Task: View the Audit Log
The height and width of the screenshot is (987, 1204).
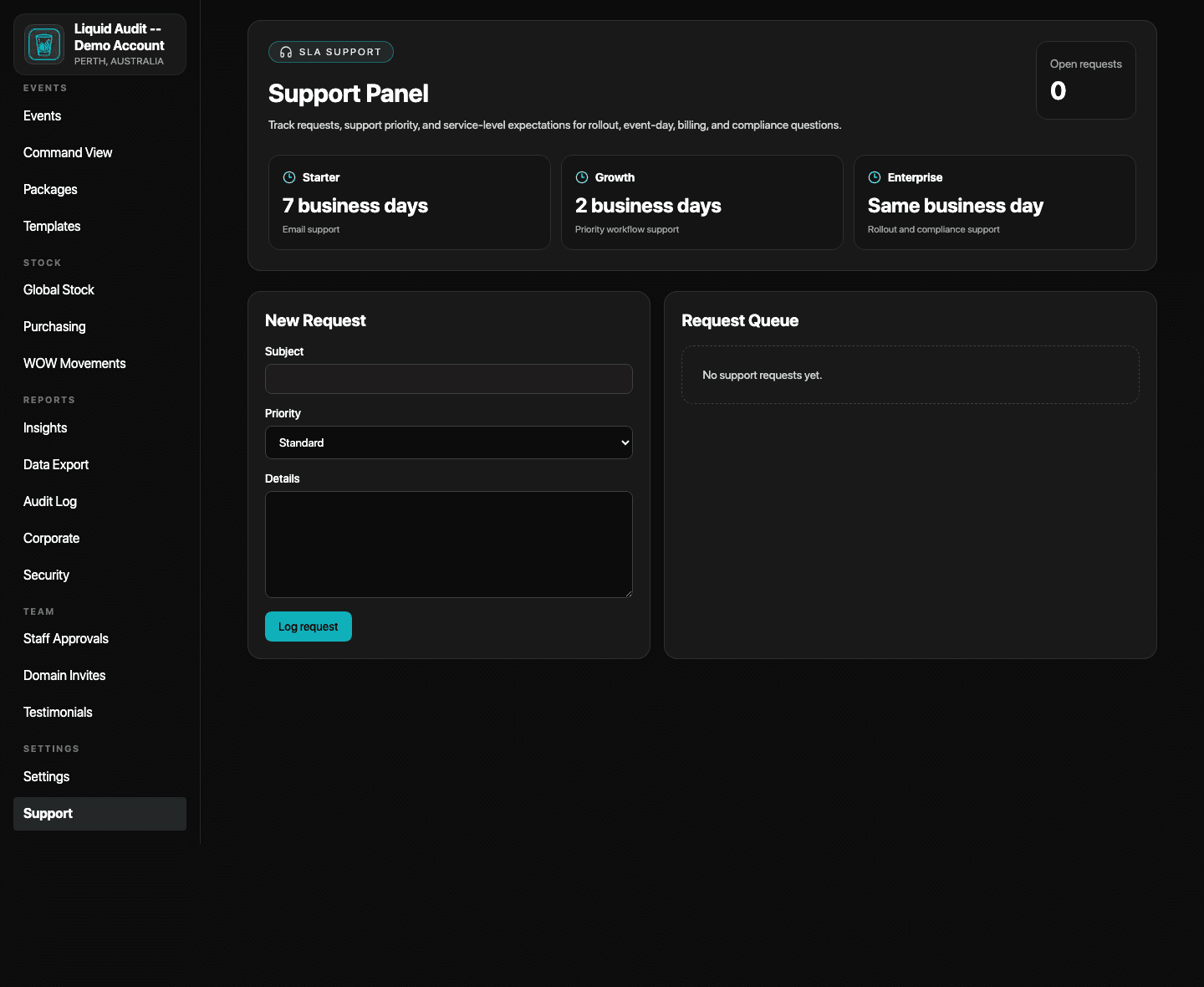Action: coord(99,502)
